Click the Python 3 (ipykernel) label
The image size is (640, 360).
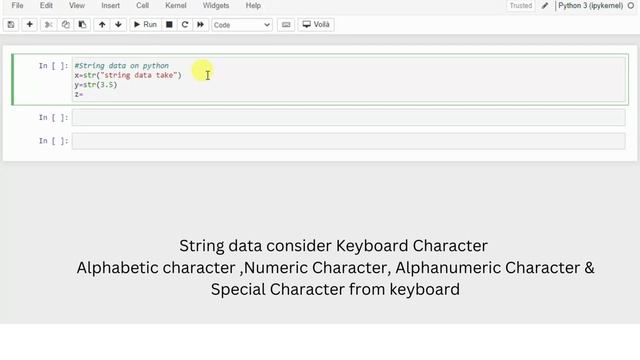[591, 6]
